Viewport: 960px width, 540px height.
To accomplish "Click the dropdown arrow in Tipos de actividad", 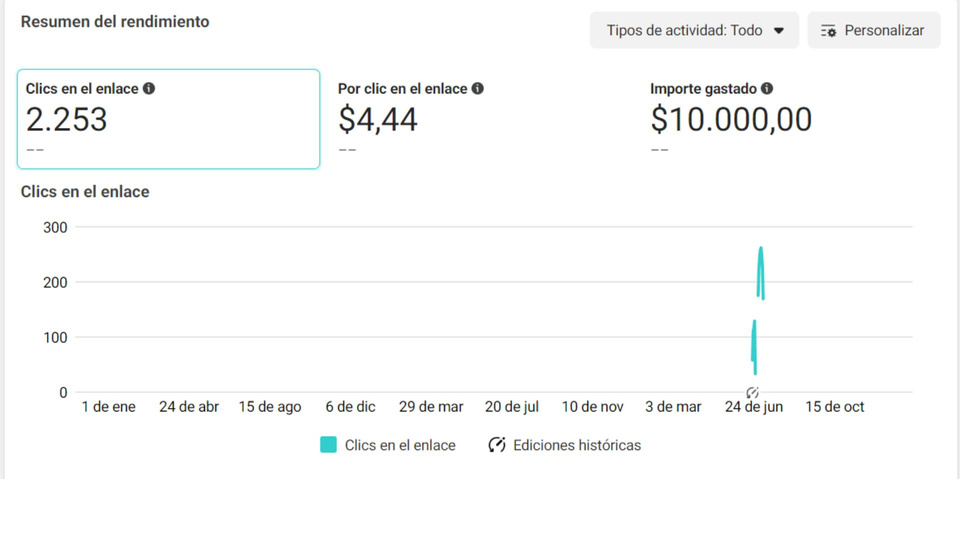I will [x=779, y=31].
